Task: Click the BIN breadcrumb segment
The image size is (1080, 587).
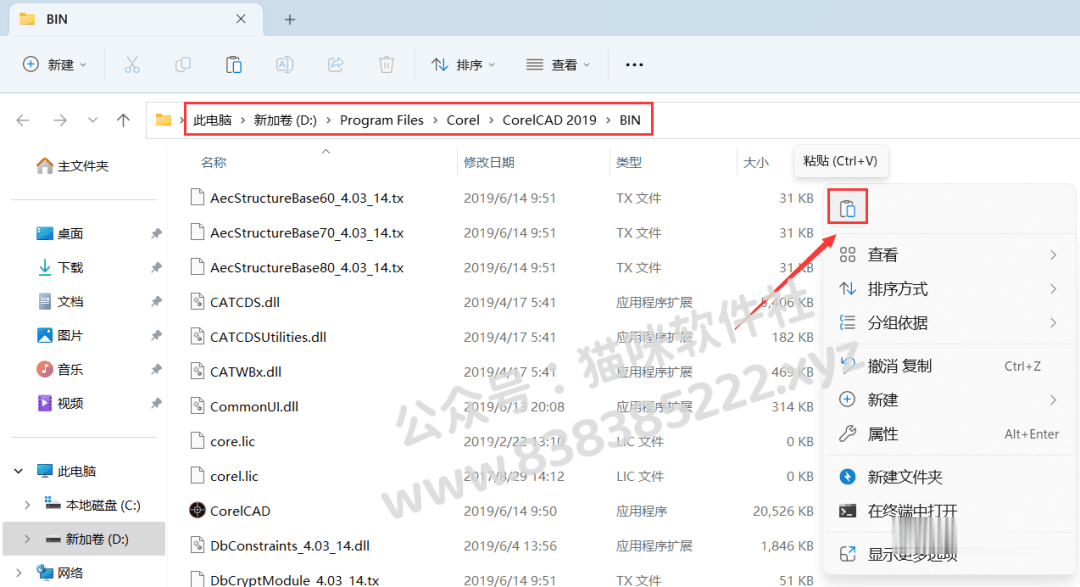Action: tap(630, 121)
